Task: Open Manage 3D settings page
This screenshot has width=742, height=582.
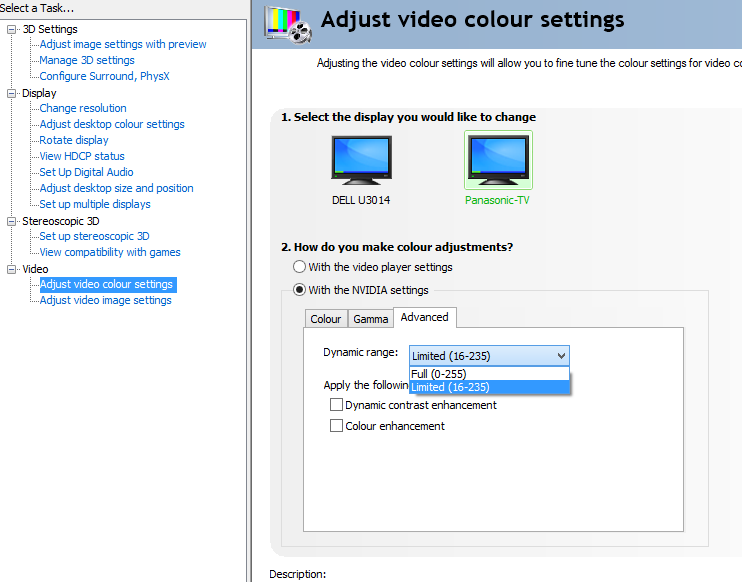Action: click(x=87, y=60)
